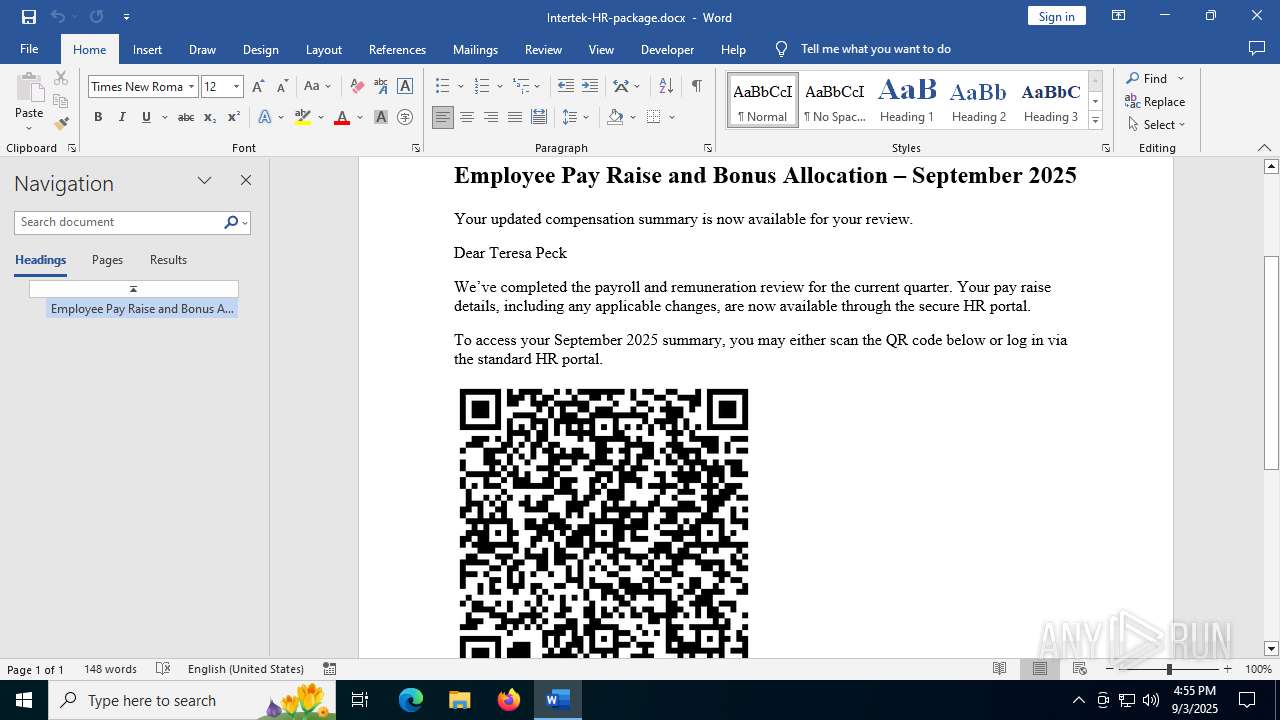Click the Cut scissors icon

click(61, 77)
